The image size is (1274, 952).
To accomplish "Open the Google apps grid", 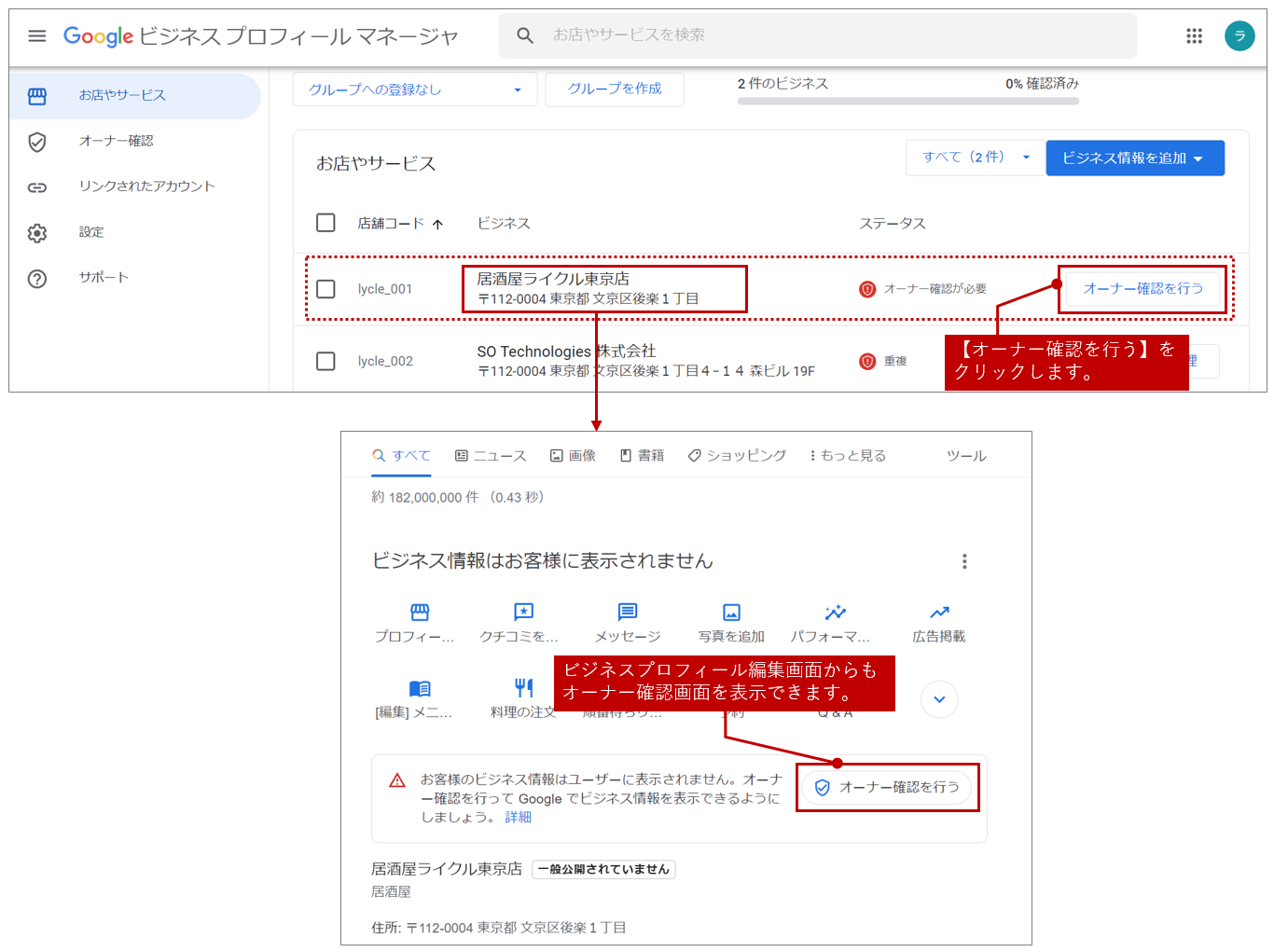I will (1194, 36).
